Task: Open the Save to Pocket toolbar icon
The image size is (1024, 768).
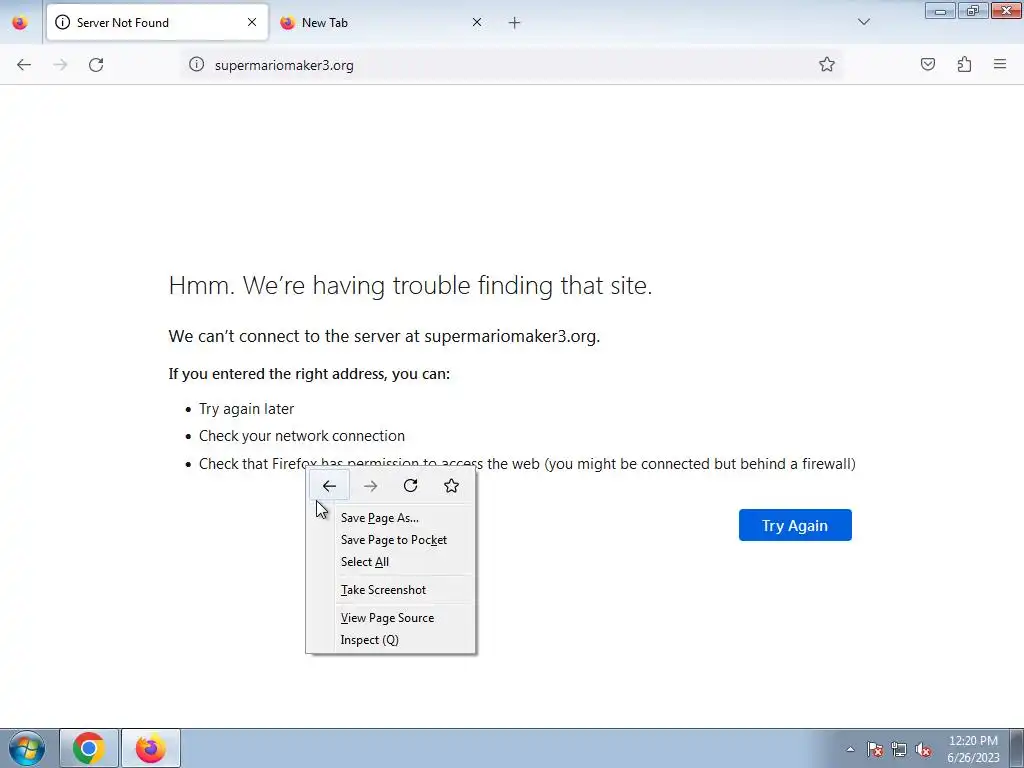Action: click(x=928, y=64)
